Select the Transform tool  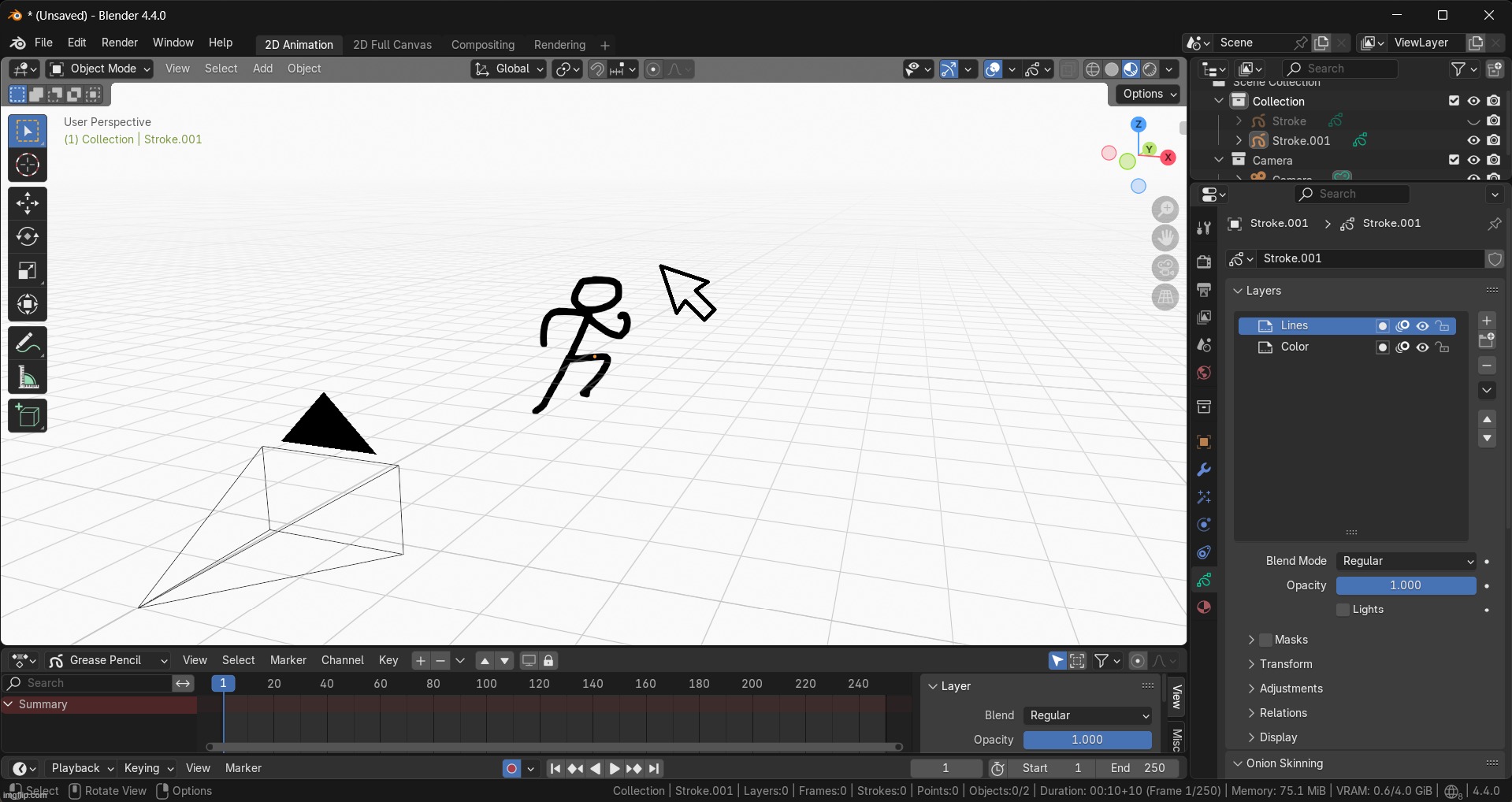[x=28, y=305]
